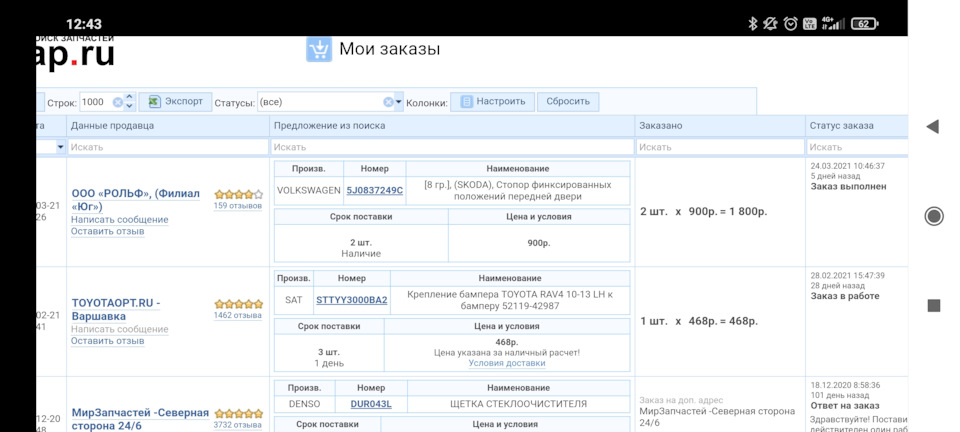Click the Экспорт button

[x=176, y=102]
